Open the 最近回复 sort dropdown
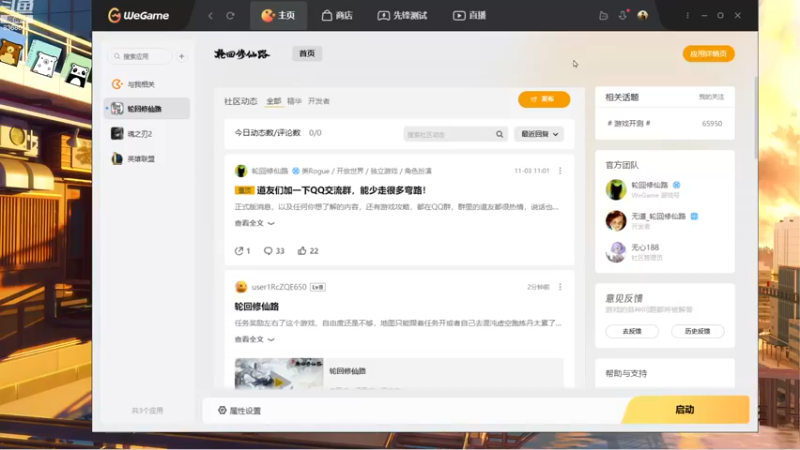This screenshot has width=800, height=450. (x=539, y=134)
